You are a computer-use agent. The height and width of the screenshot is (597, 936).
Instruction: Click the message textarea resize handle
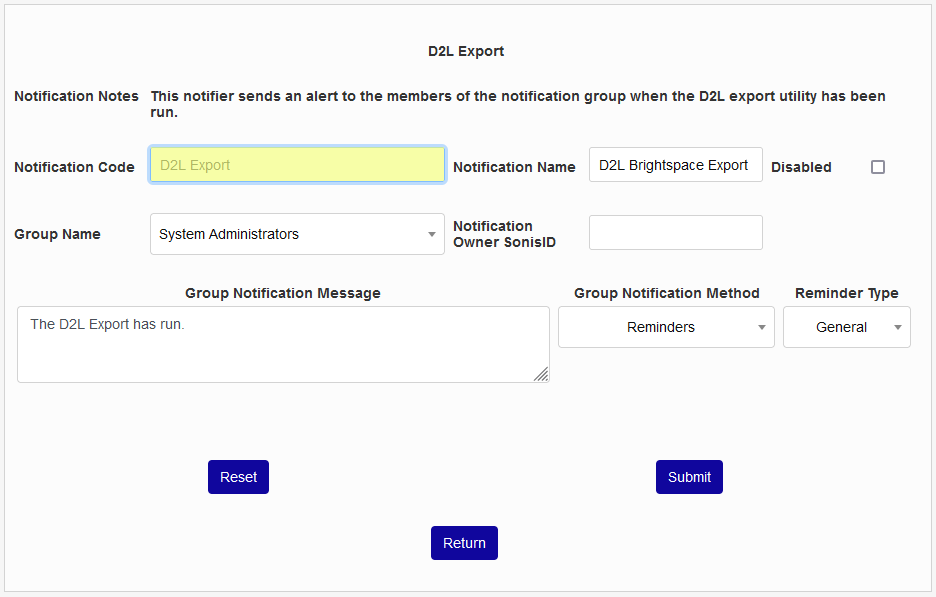tap(541, 374)
